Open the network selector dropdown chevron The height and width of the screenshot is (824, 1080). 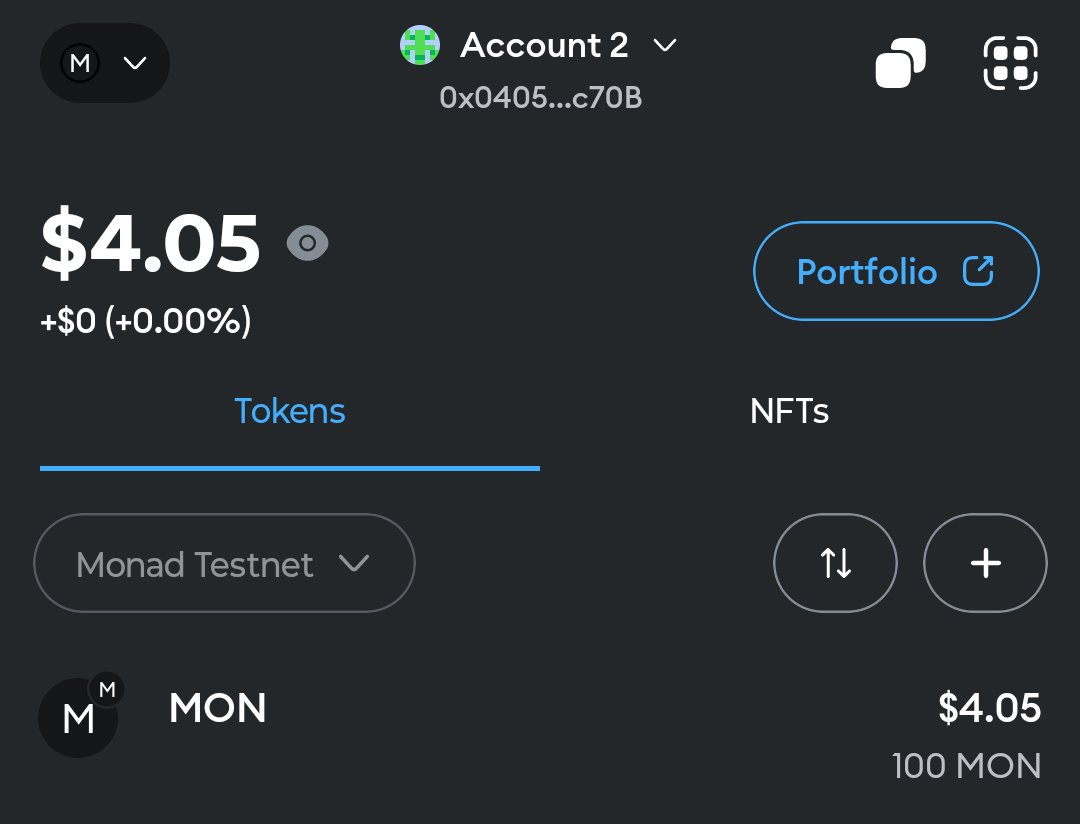click(x=135, y=63)
